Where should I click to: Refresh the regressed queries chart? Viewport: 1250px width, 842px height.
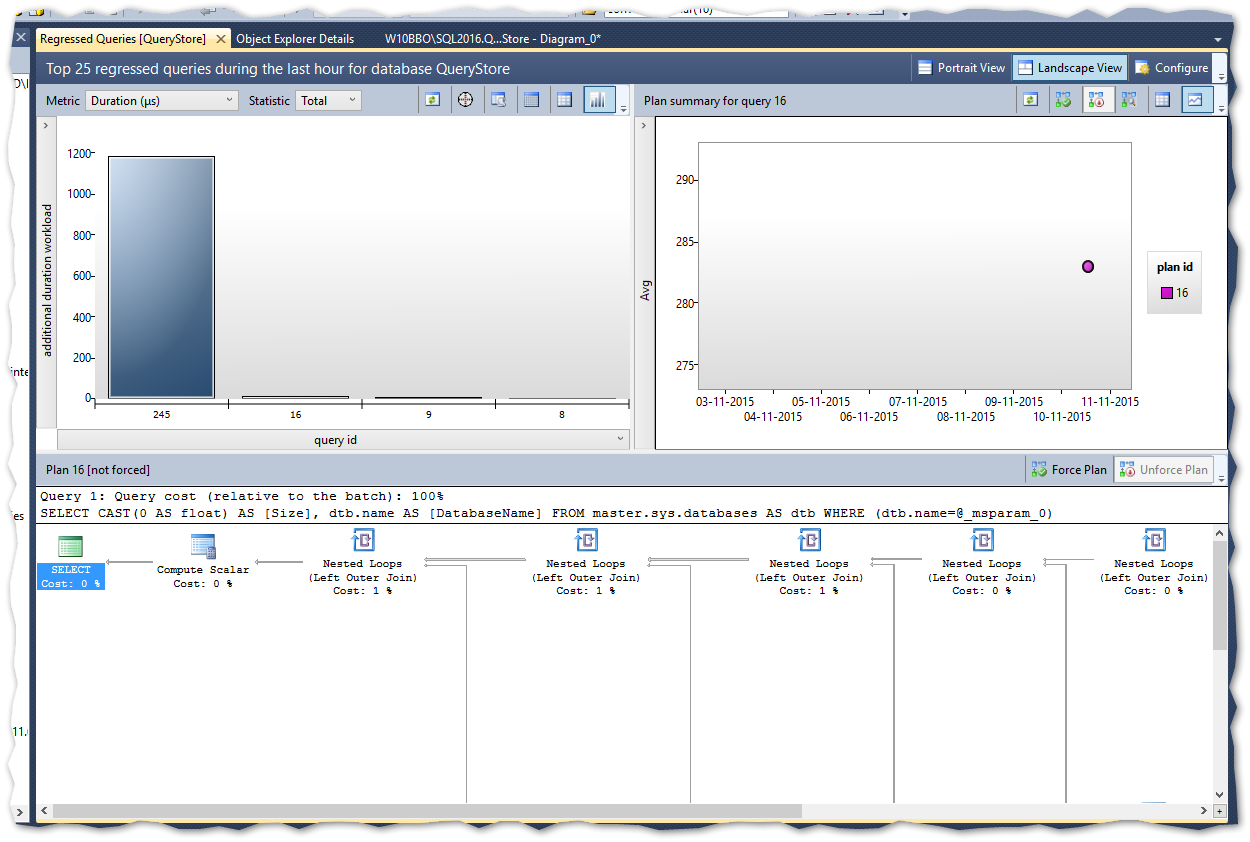pyautogui.click(x=432, y=100)
